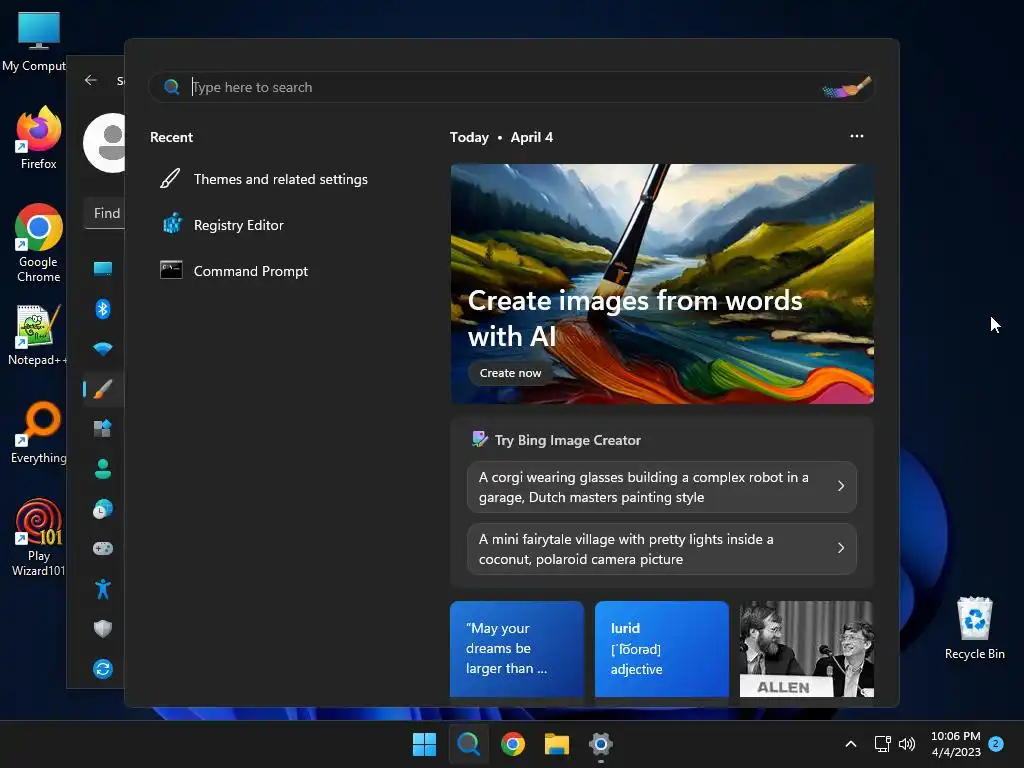Image resolution: width=1024 pixels, height=768 pixels.
Task: Click the Command Prompt terminal icon
Action: click(171, 270)
